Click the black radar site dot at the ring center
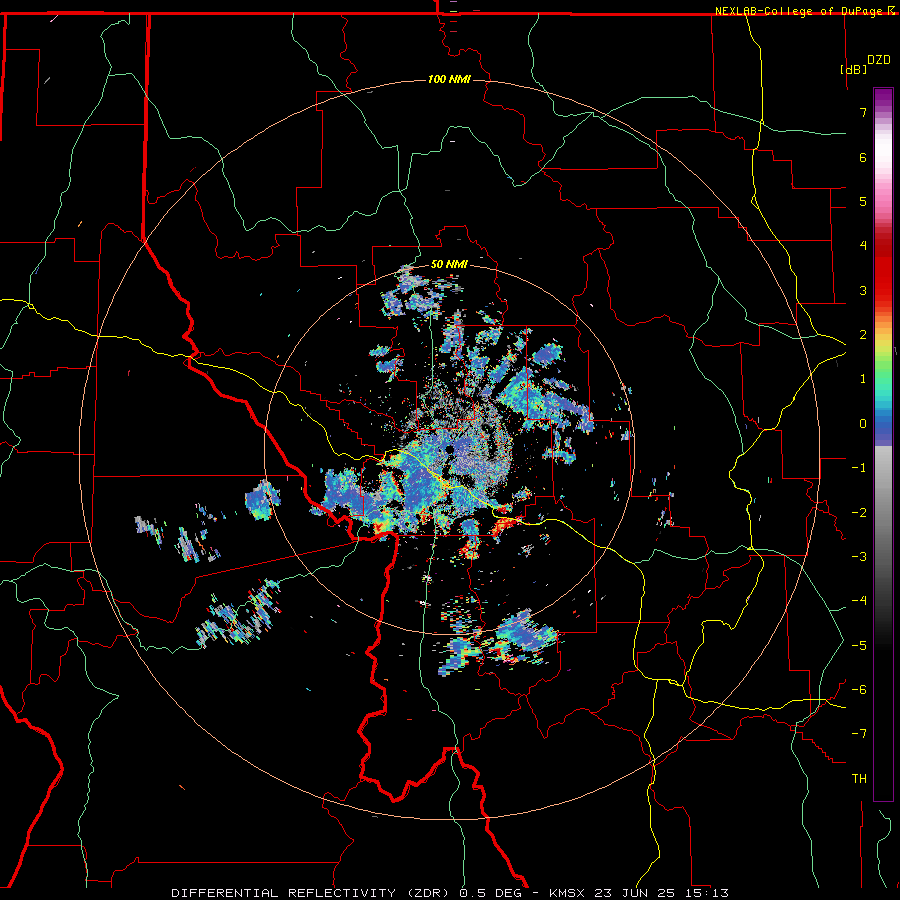The width and height of the screenshot is (900, 900). 449,449
